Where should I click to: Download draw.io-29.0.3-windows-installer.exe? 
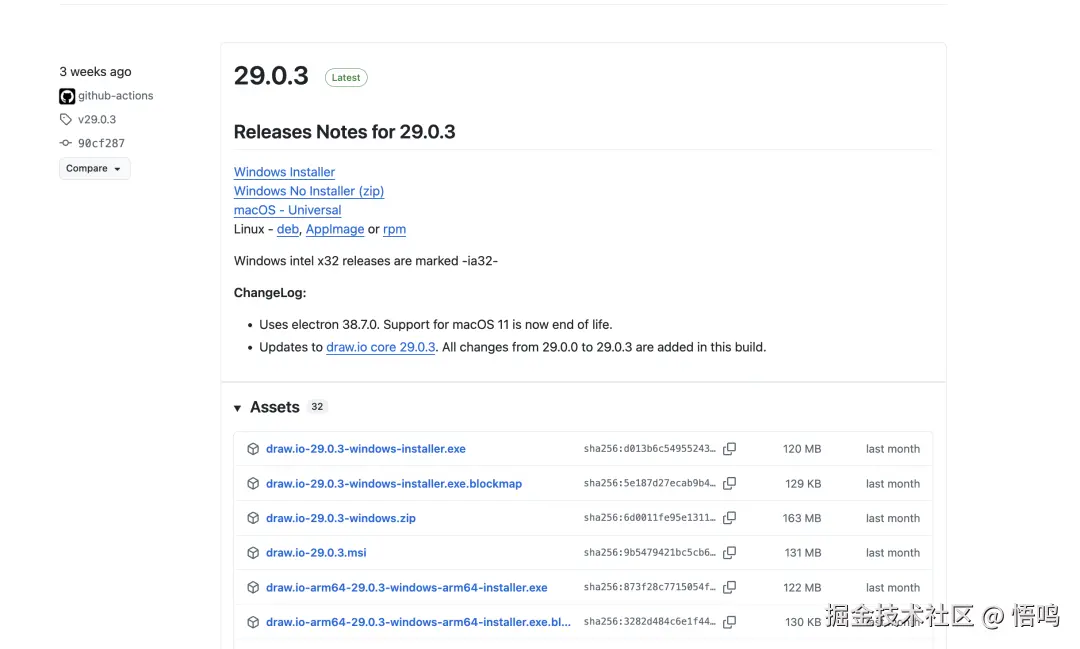coord(366,449)
